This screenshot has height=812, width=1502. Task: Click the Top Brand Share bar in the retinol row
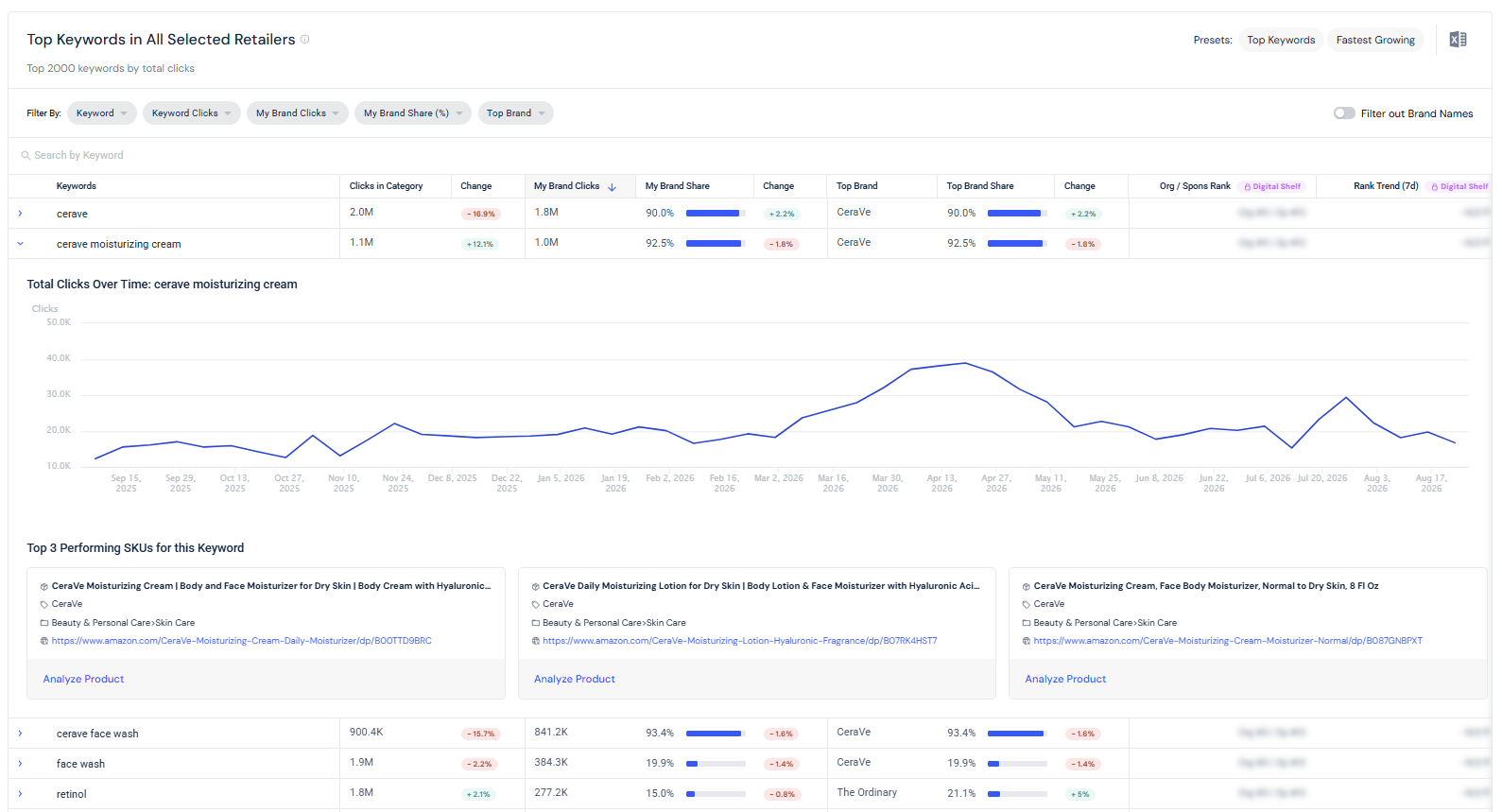pyautogui.click(x=1017, y=794)
